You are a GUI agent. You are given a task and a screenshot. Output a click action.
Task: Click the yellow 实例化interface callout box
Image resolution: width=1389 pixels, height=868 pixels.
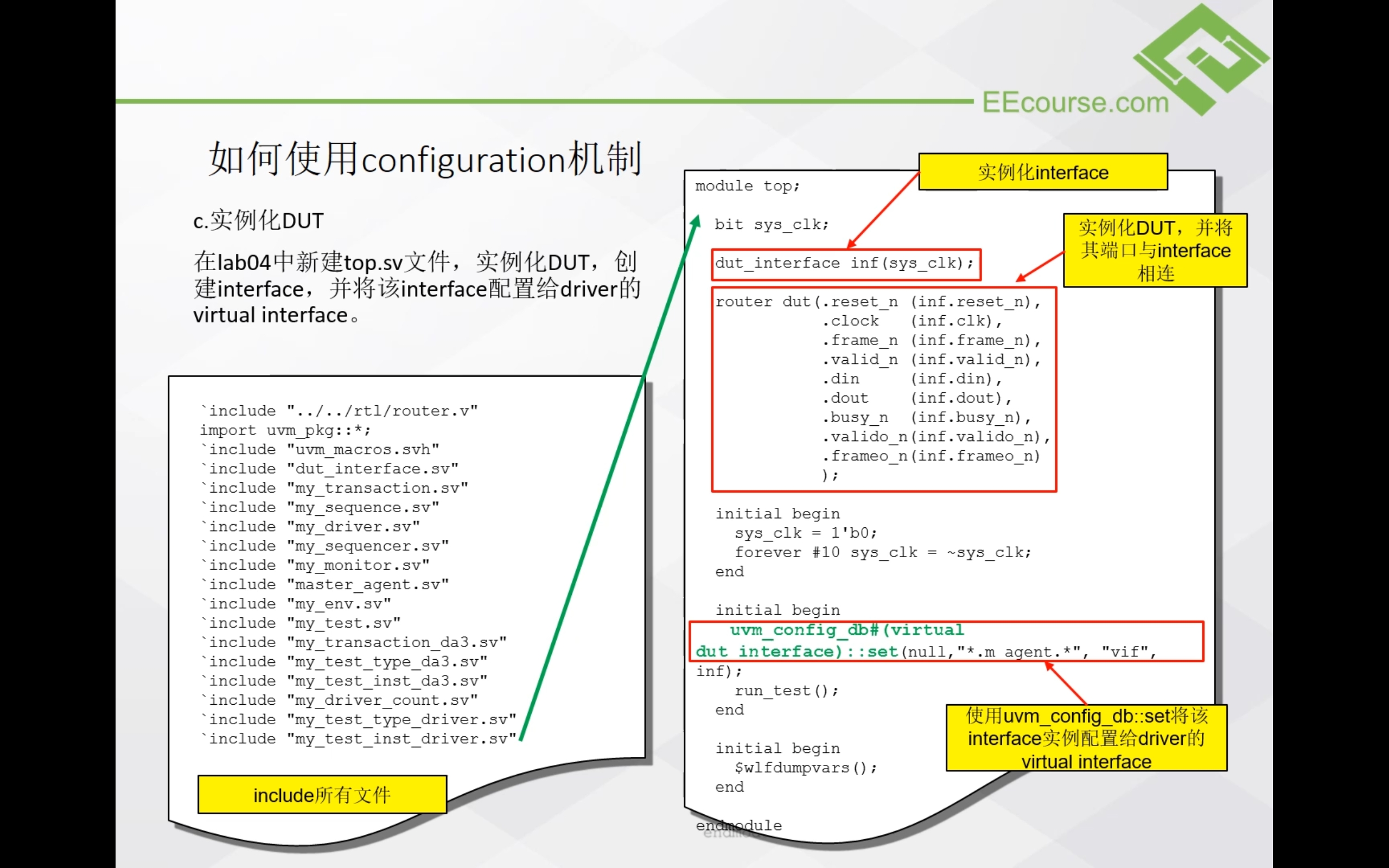click(1042, 172)
